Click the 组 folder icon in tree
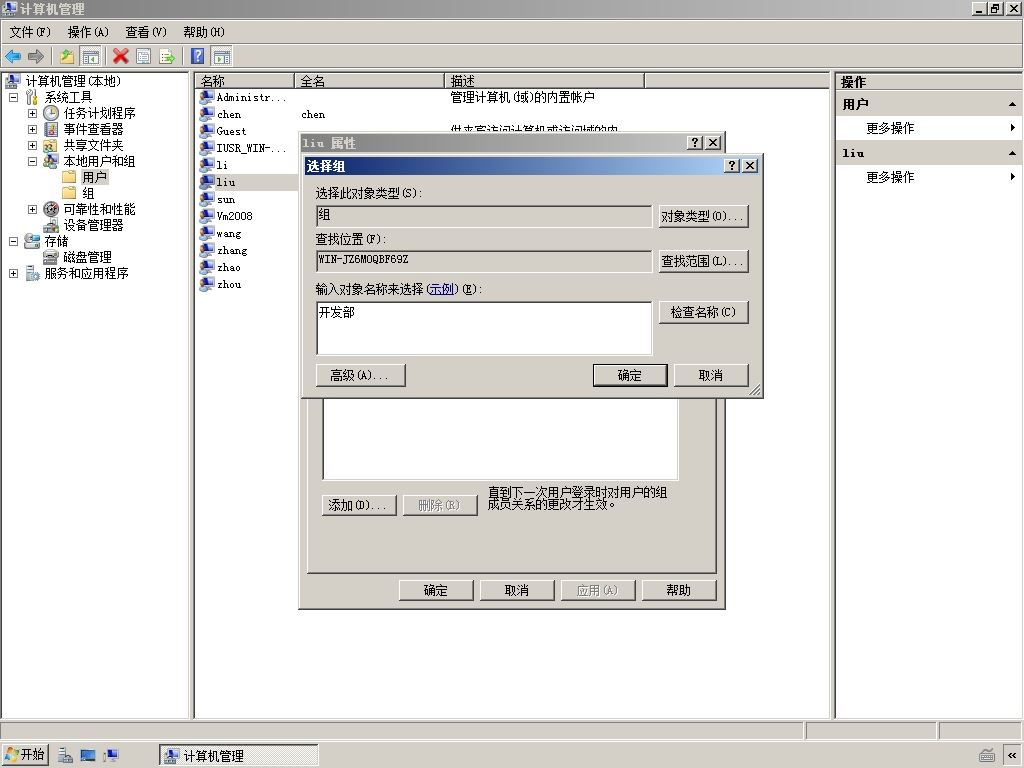This screenshot has width=1024, height=768. [x=69, y=193]
